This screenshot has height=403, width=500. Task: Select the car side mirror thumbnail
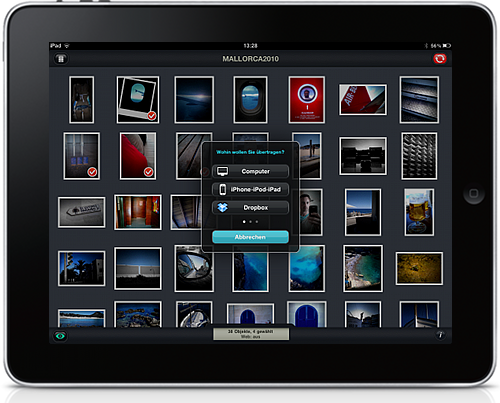coord(194,269)
